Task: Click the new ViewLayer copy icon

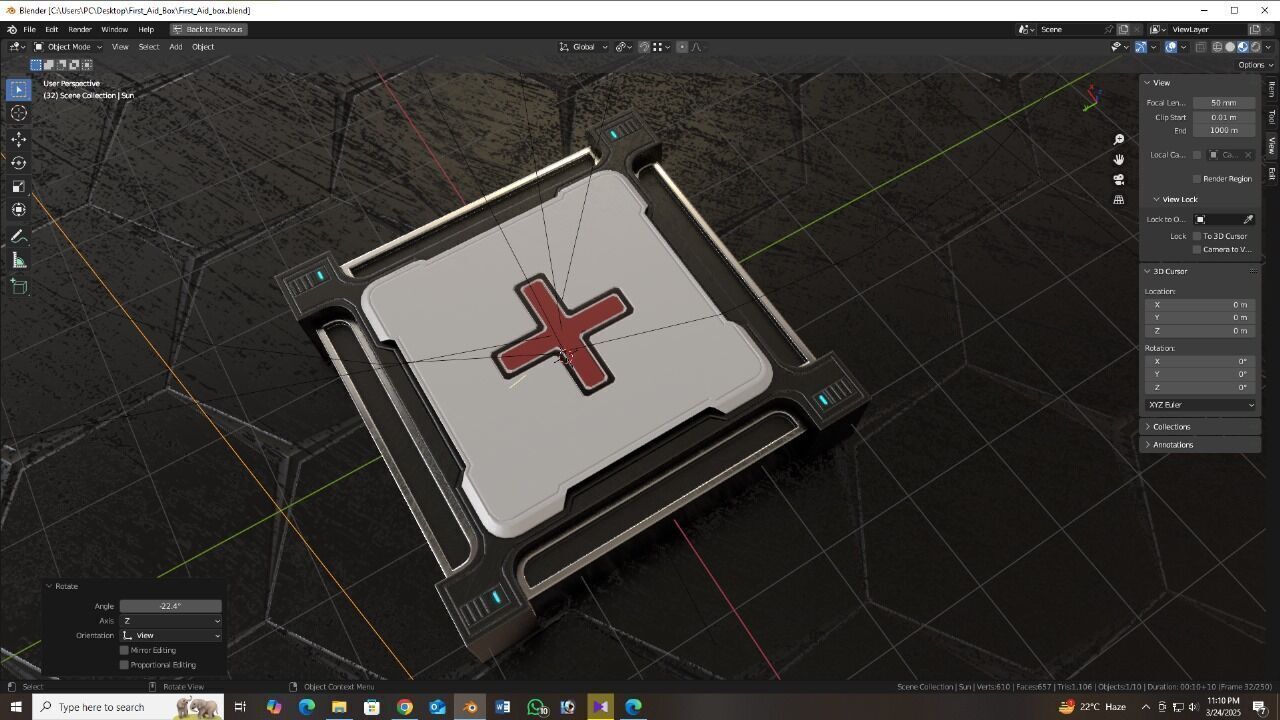Action: [1255, 29]
